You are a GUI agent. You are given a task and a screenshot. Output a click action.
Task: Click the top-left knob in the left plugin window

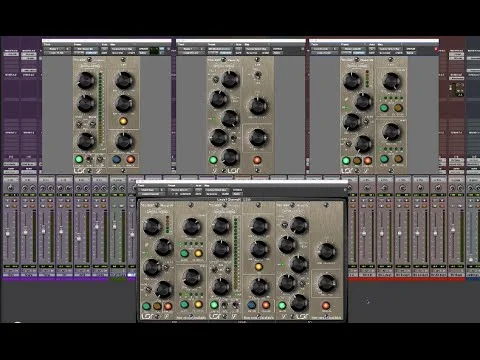pos(86,80)
